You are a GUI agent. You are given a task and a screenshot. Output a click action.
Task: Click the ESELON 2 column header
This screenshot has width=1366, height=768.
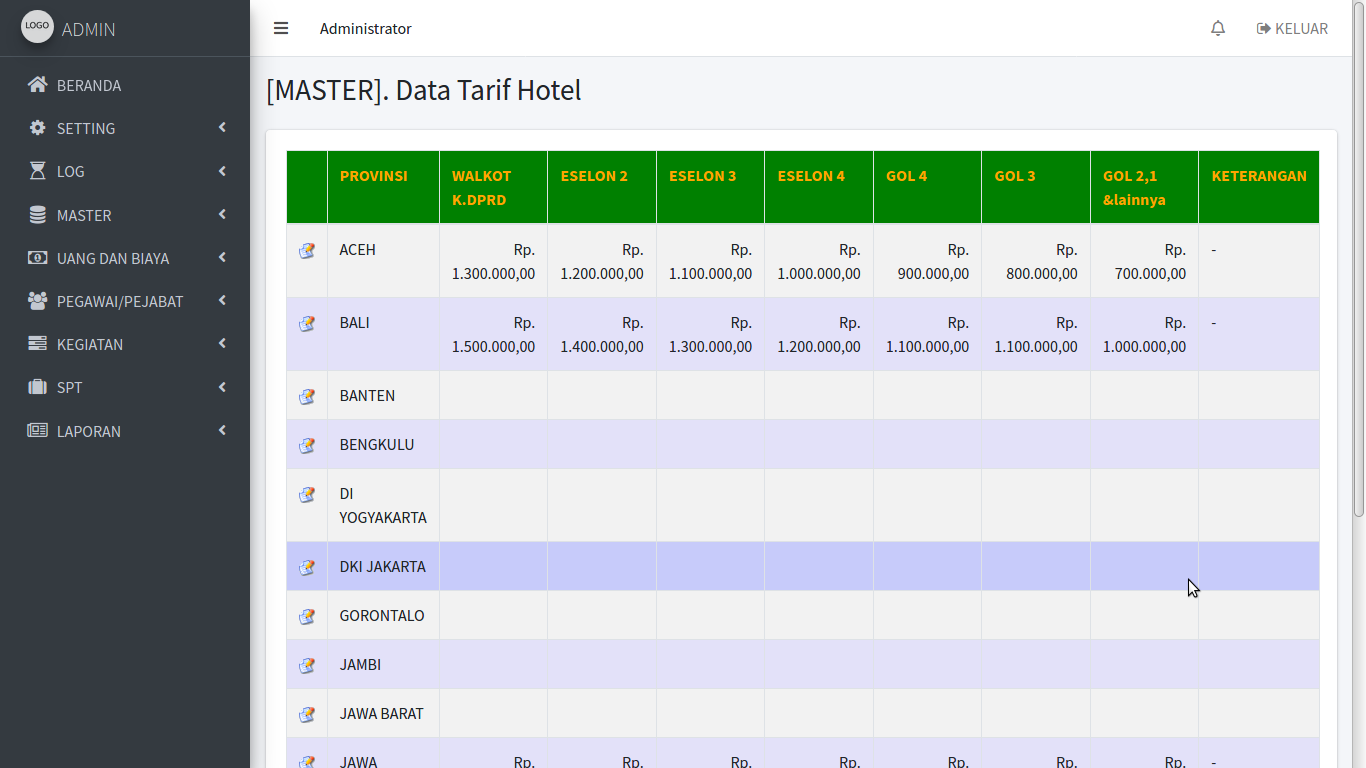pyautogui.click(x=602, y=187)
